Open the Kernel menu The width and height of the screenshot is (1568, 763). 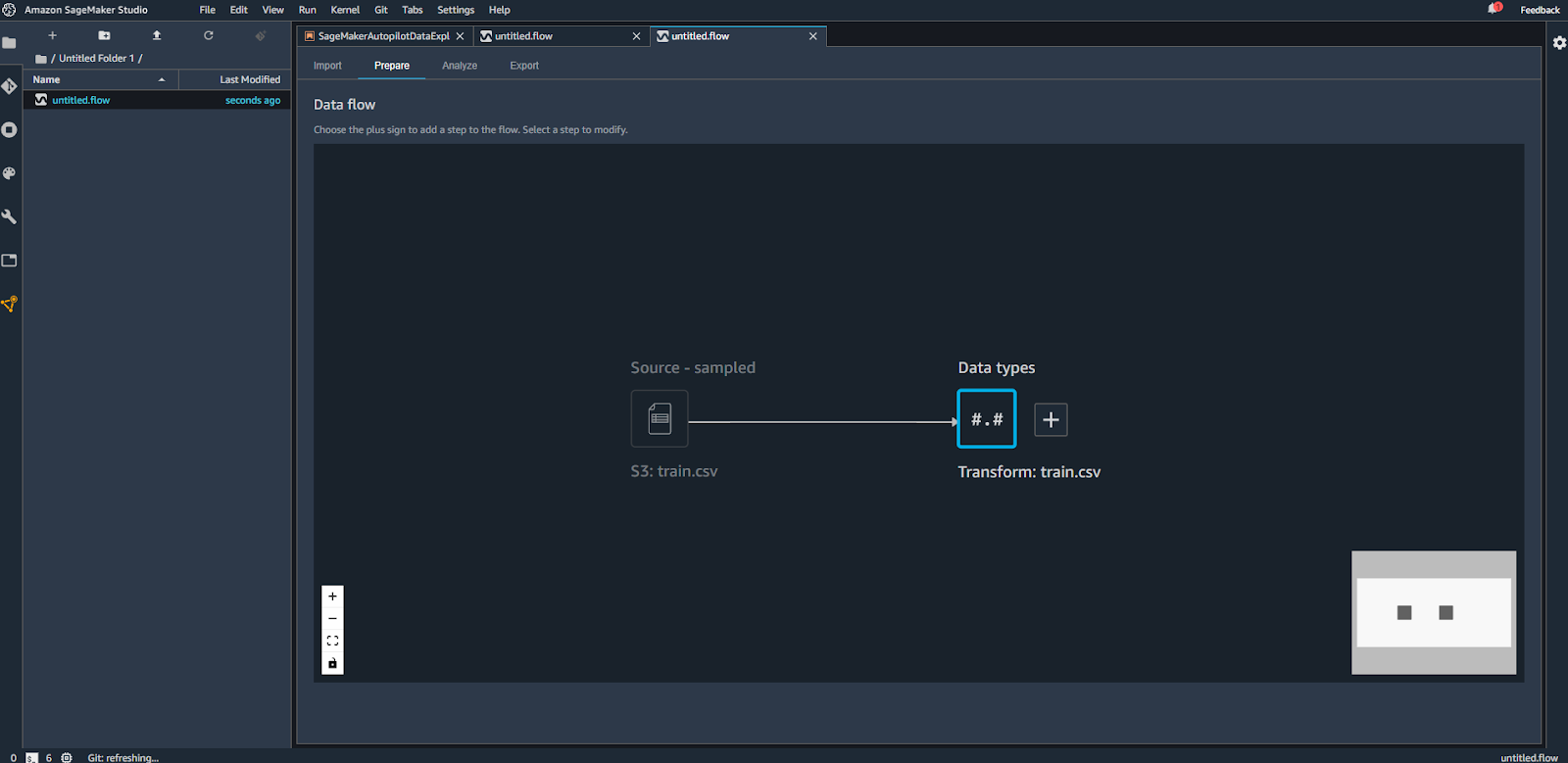coord(345,10)
